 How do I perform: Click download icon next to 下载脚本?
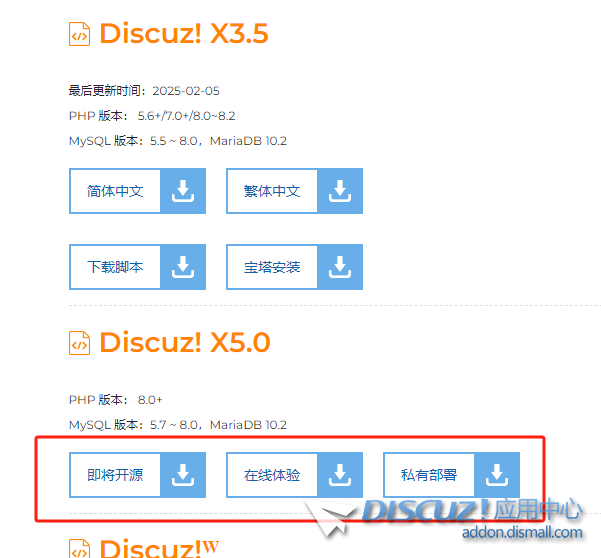tap(183, 267)
